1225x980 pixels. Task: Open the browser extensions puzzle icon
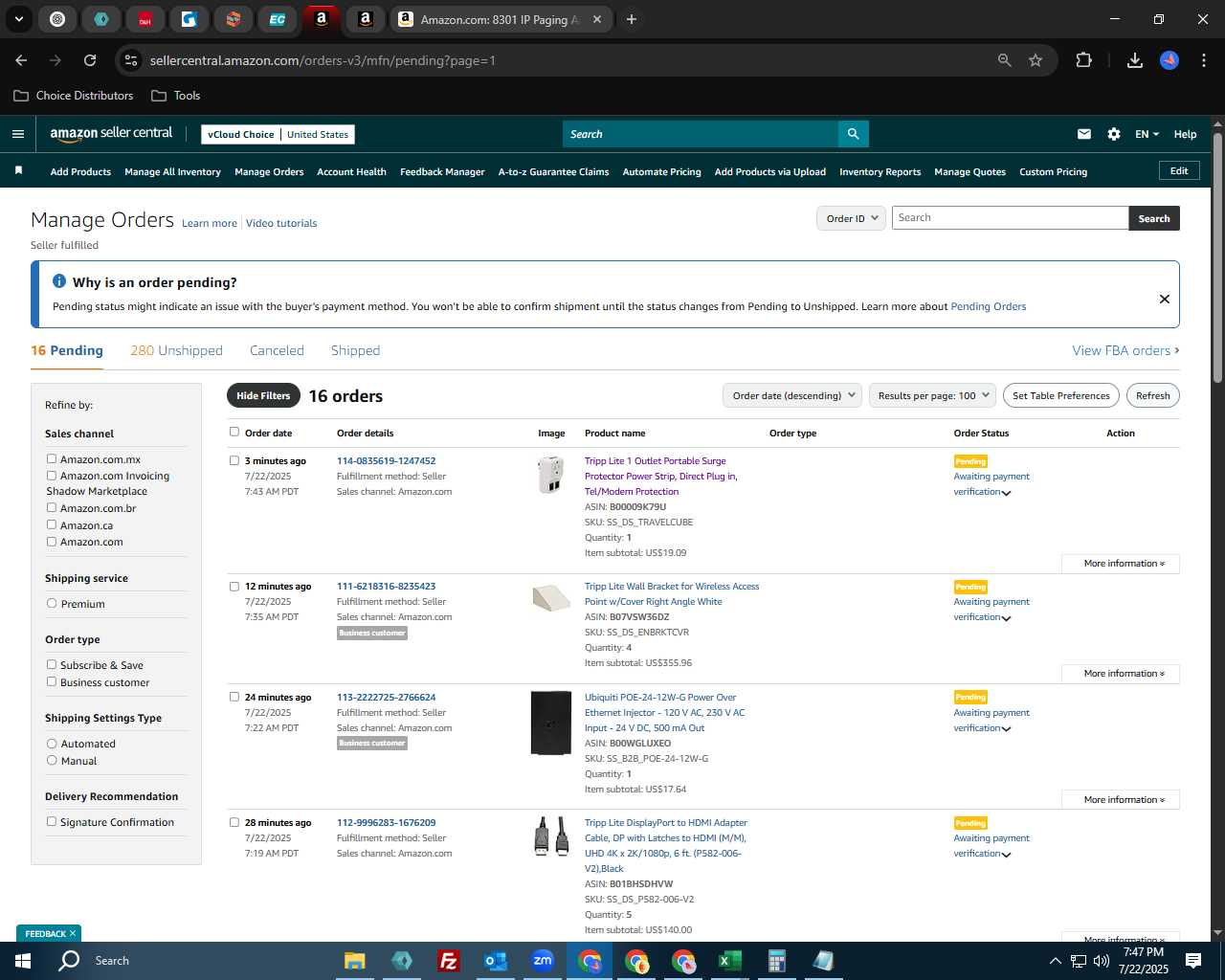click(x=1083, y=60)
